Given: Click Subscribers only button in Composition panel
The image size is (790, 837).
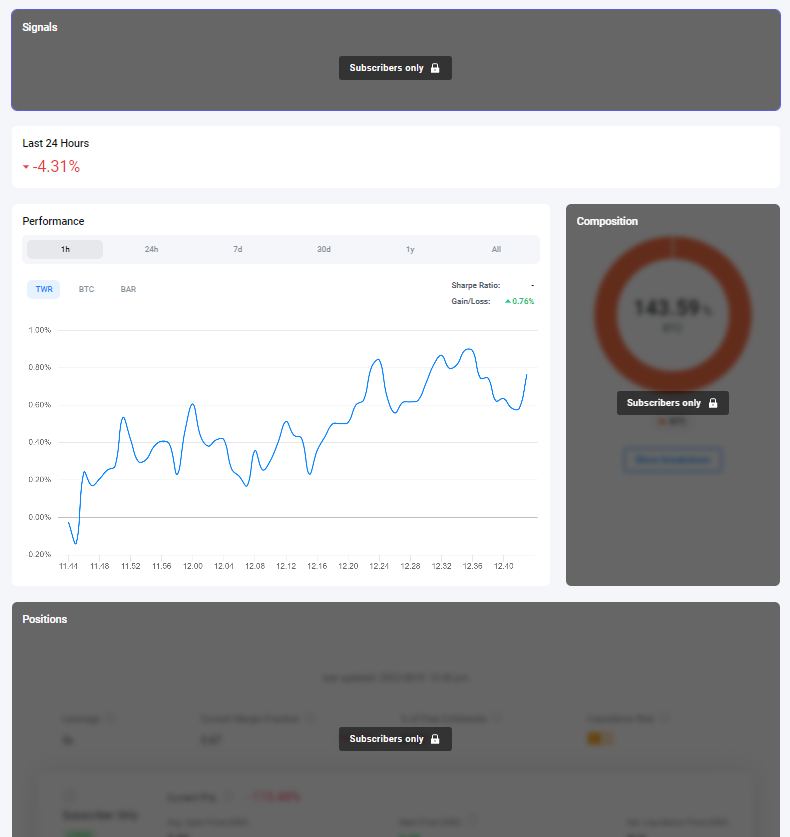Looking at the screenshot, I should point(673,403).
